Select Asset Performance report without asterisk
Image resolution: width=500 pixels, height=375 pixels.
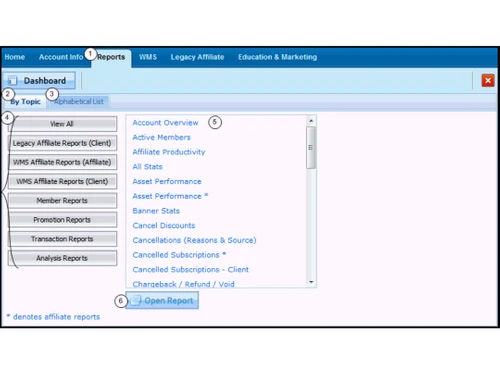point(167,181)
